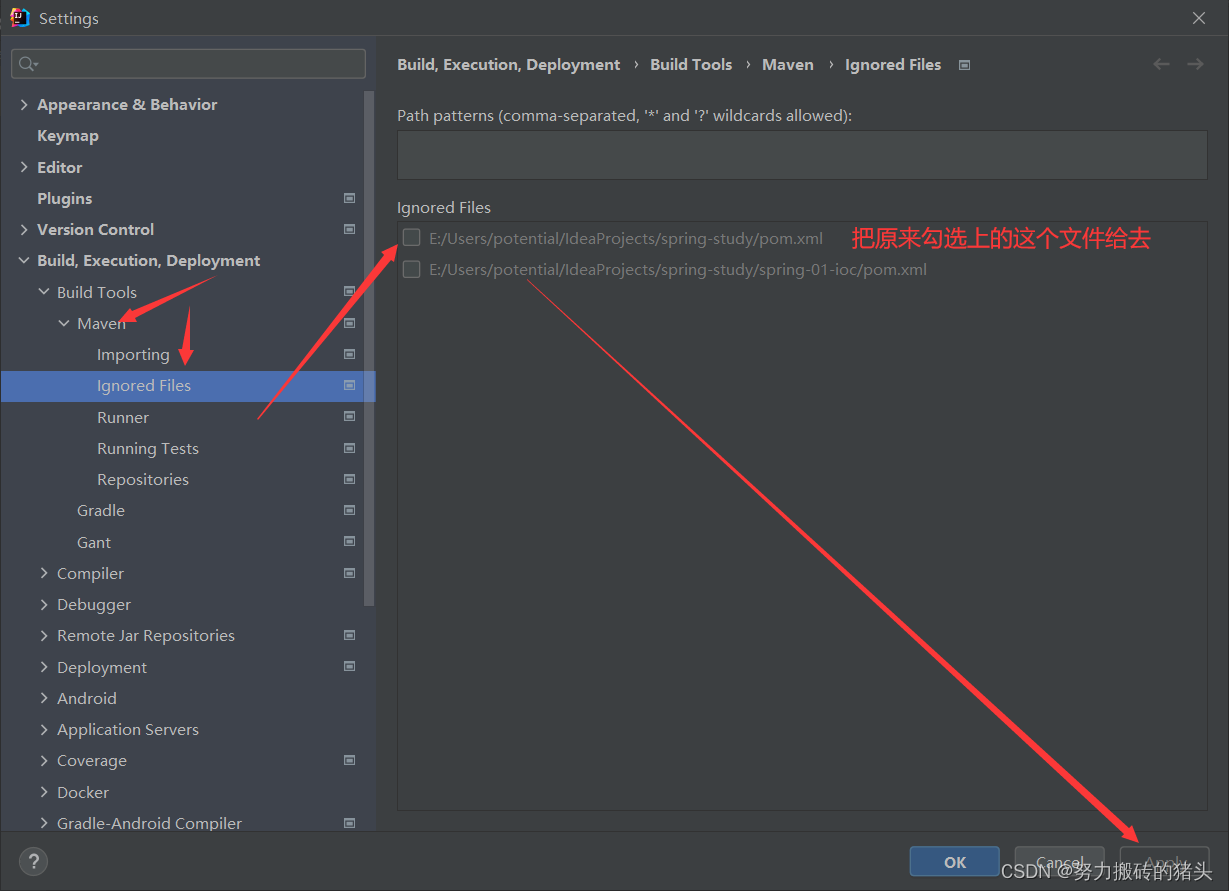Click project-level icon on Plugins row
1229x891 pixels.
(349, 198)
